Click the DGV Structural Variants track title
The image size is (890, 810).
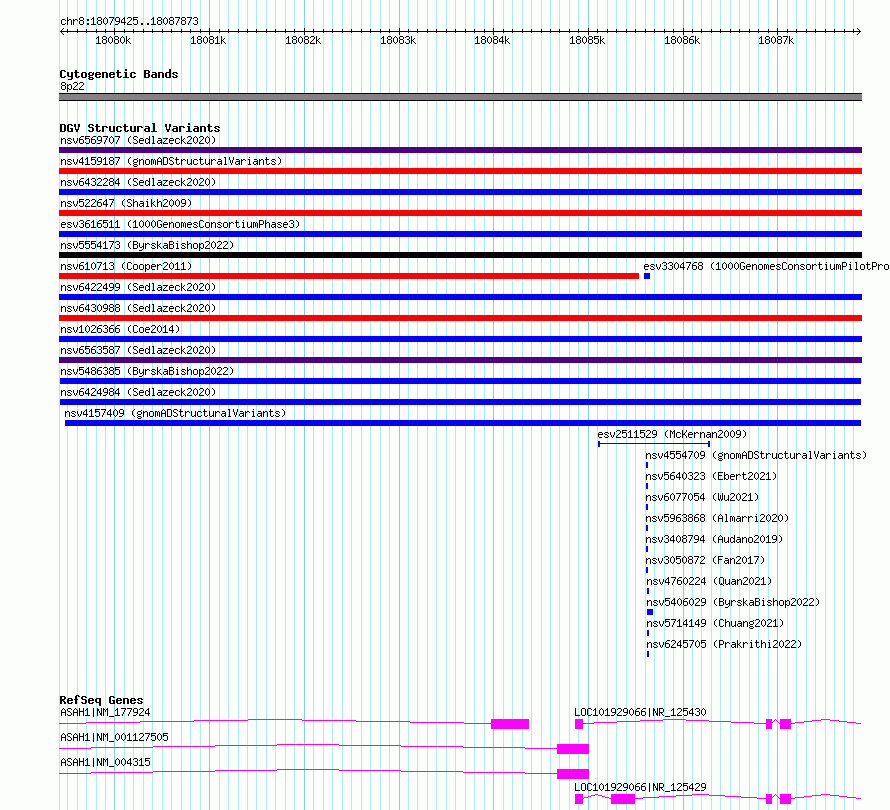(x=140, y=128)
